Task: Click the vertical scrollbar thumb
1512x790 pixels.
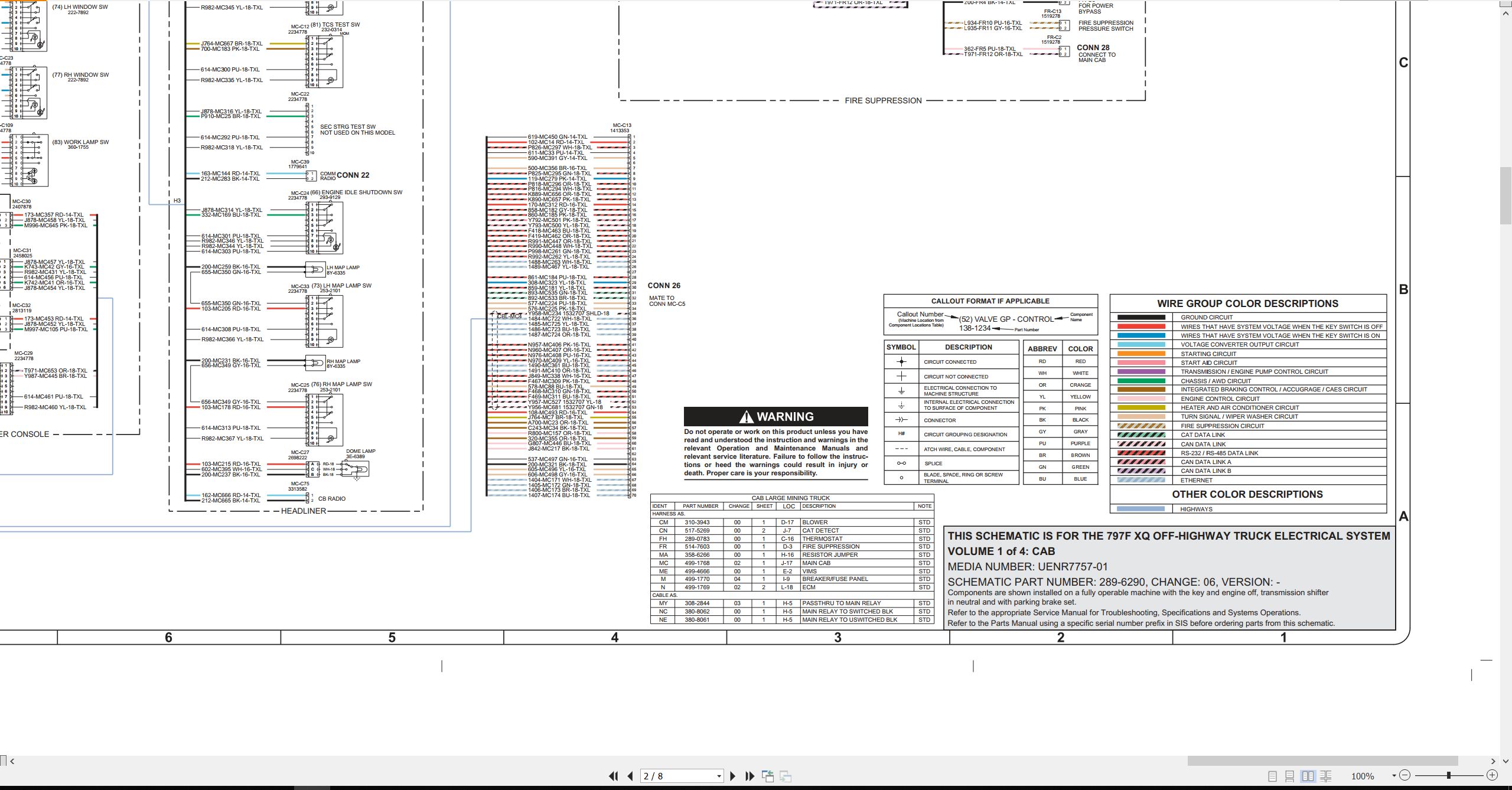Action: [1506, 195]
